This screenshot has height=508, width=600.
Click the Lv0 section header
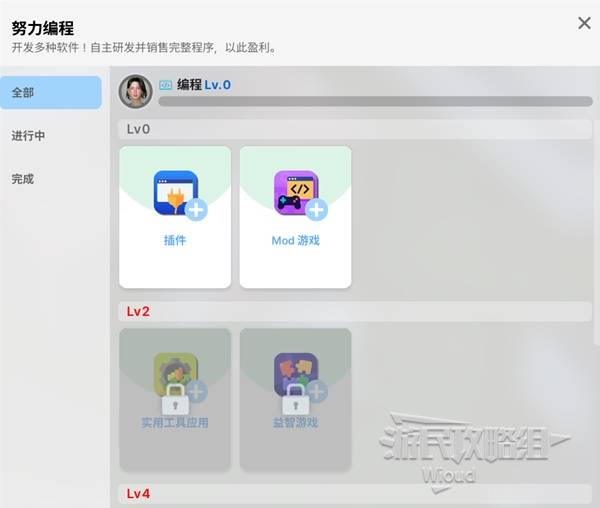click(355, 129)
